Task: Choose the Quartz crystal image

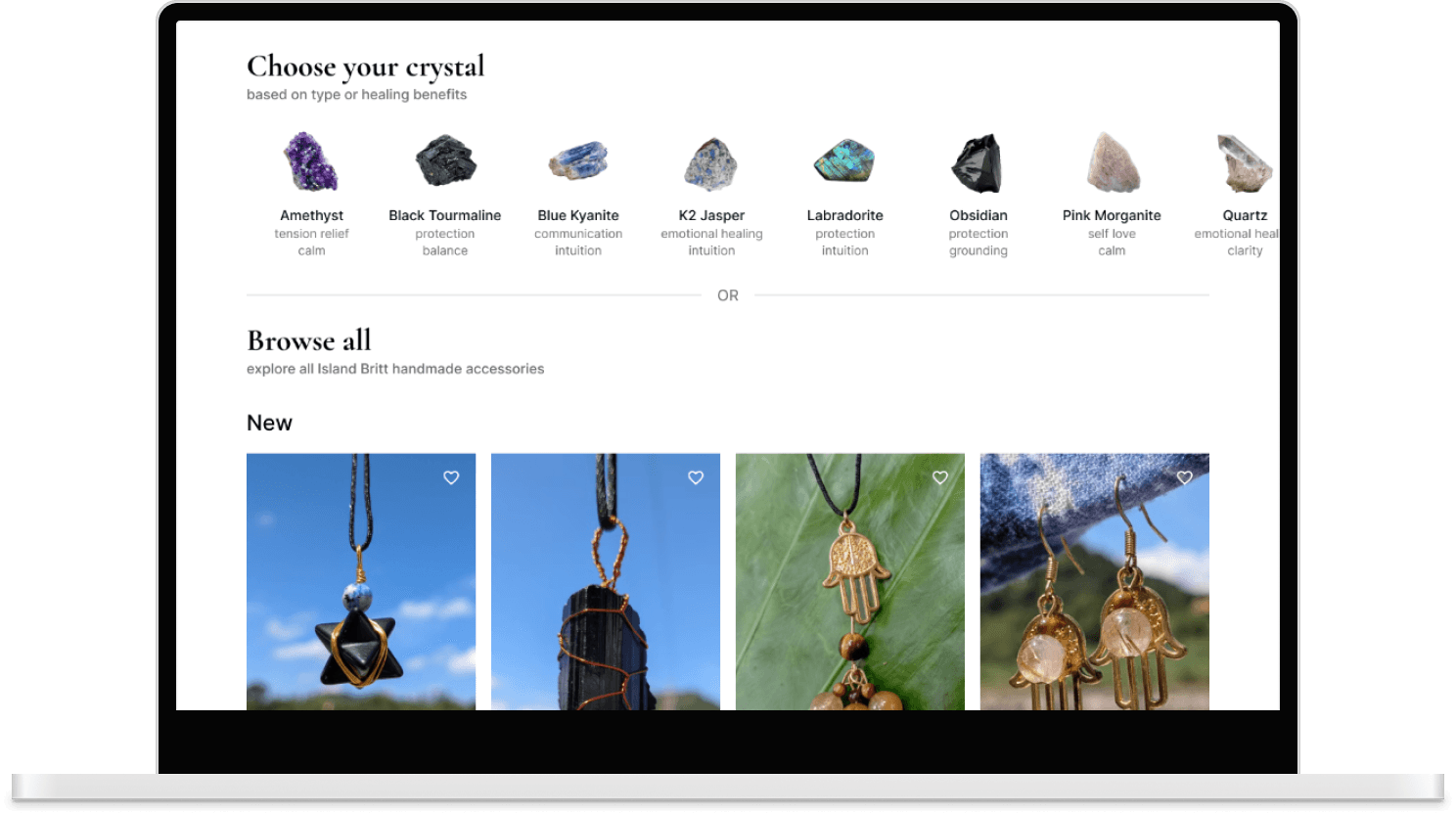Action: [1245, 162]
